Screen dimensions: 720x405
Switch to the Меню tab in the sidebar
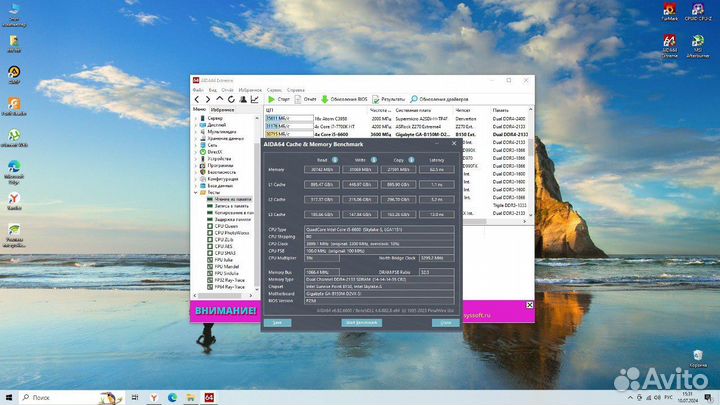[199, 109]
